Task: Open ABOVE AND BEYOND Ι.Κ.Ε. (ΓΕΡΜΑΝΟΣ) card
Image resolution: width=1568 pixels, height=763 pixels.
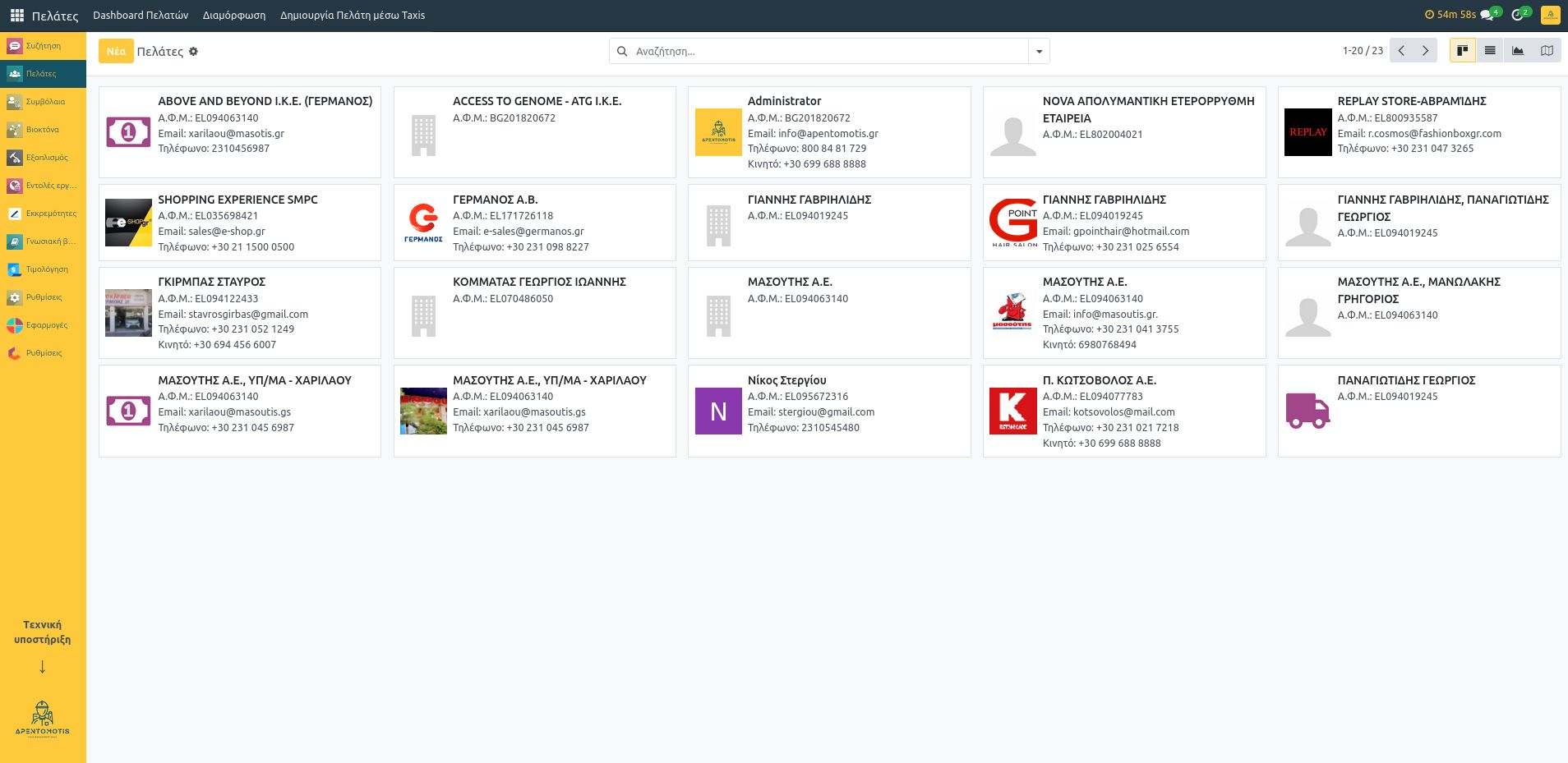Action: pyautogui.click(x=240, y=131)
